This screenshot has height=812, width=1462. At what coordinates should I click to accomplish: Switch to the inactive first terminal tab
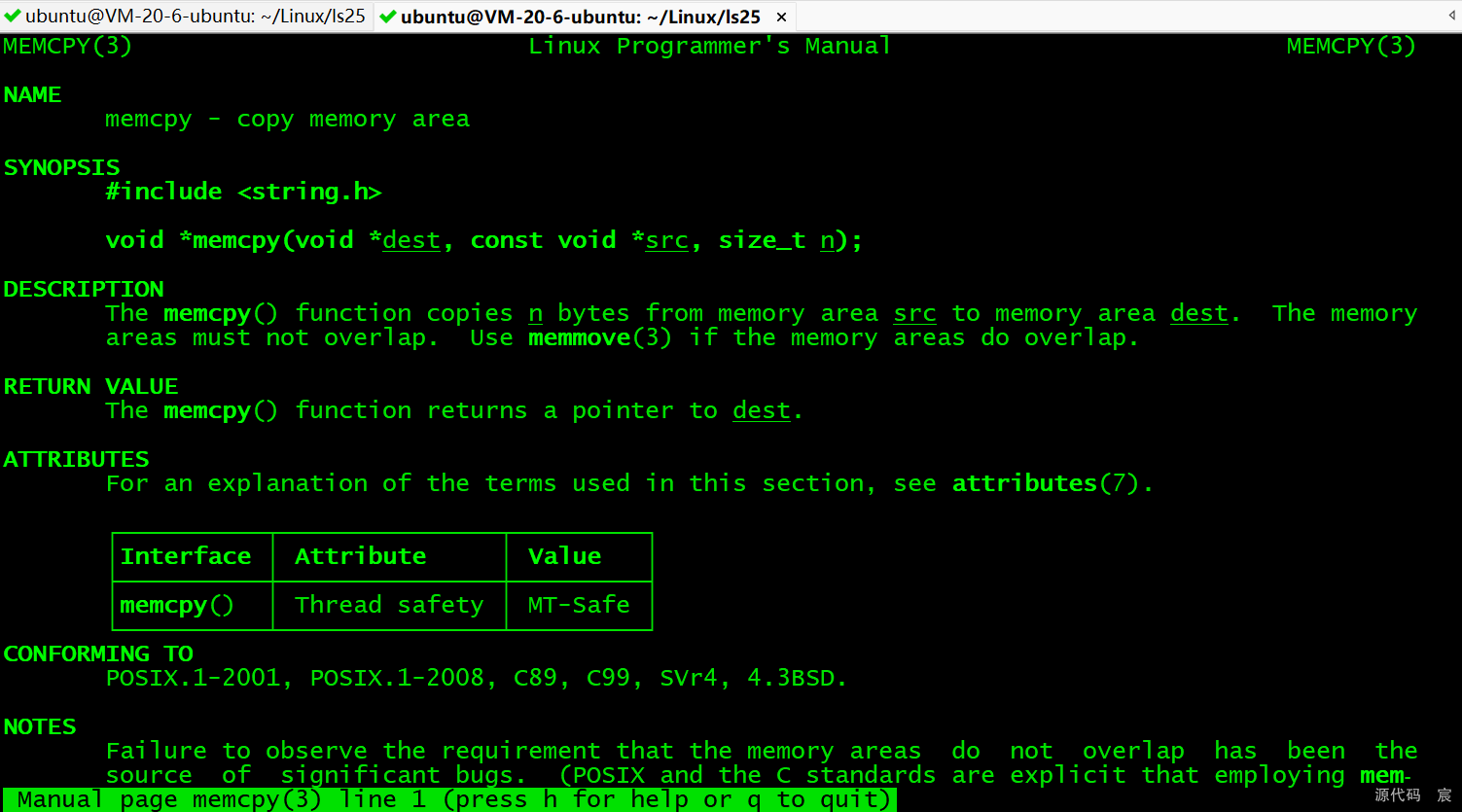[x=186, y=17]
